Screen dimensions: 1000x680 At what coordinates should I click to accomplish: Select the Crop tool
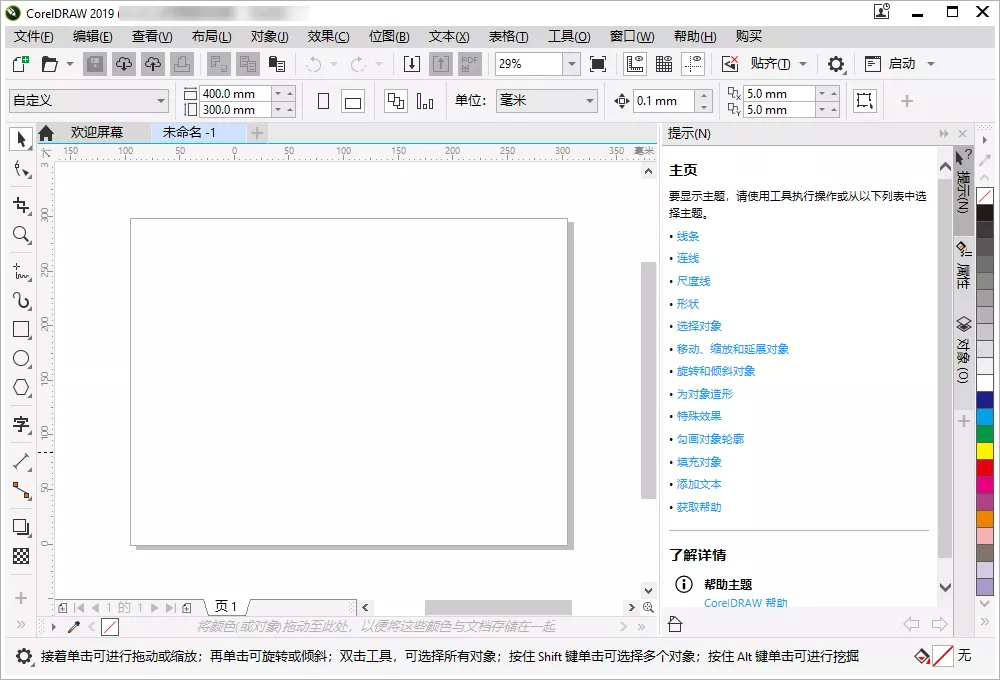[21, 205]
